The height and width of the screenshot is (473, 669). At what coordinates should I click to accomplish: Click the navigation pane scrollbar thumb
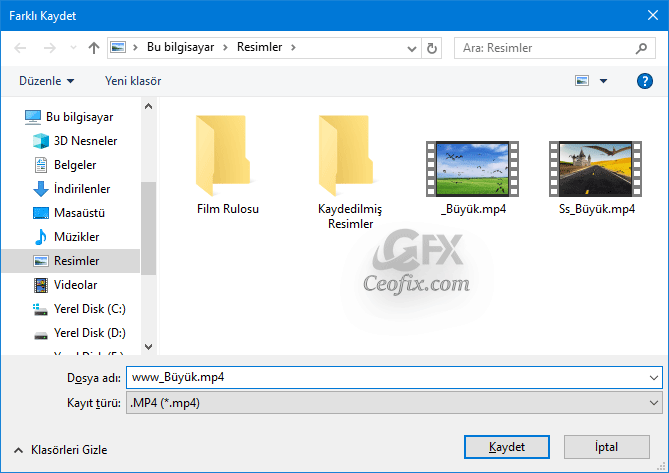click(x=148, y=228)
